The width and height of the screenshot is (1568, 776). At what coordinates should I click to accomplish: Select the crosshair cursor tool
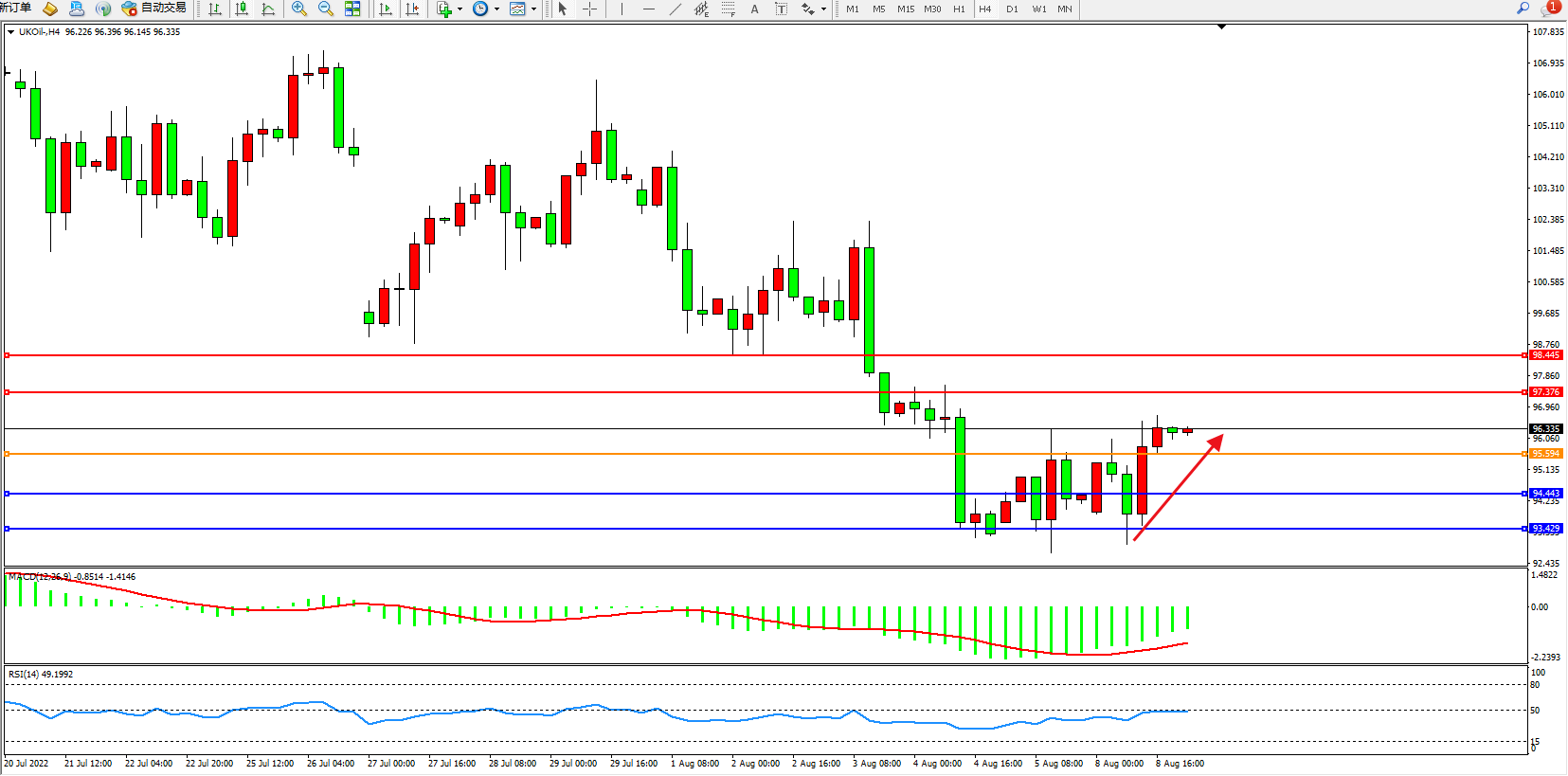(x=589, y=9)
